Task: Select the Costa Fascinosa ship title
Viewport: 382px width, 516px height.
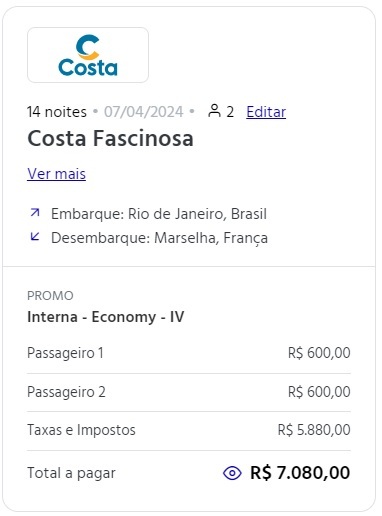Action: [x=110, y=138]
